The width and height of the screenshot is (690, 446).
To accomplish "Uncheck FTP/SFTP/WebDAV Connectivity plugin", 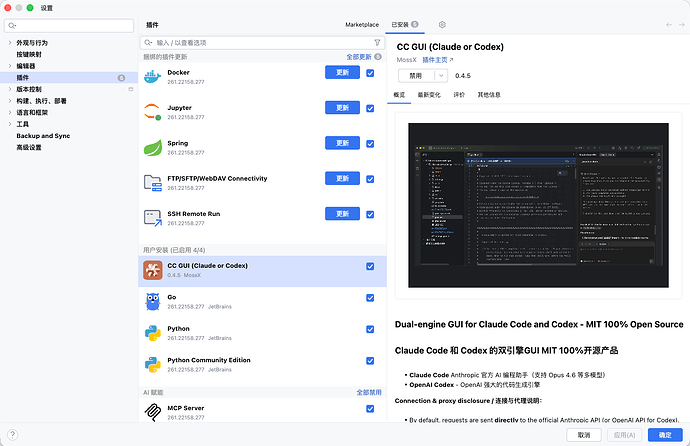I will point(370,179).
